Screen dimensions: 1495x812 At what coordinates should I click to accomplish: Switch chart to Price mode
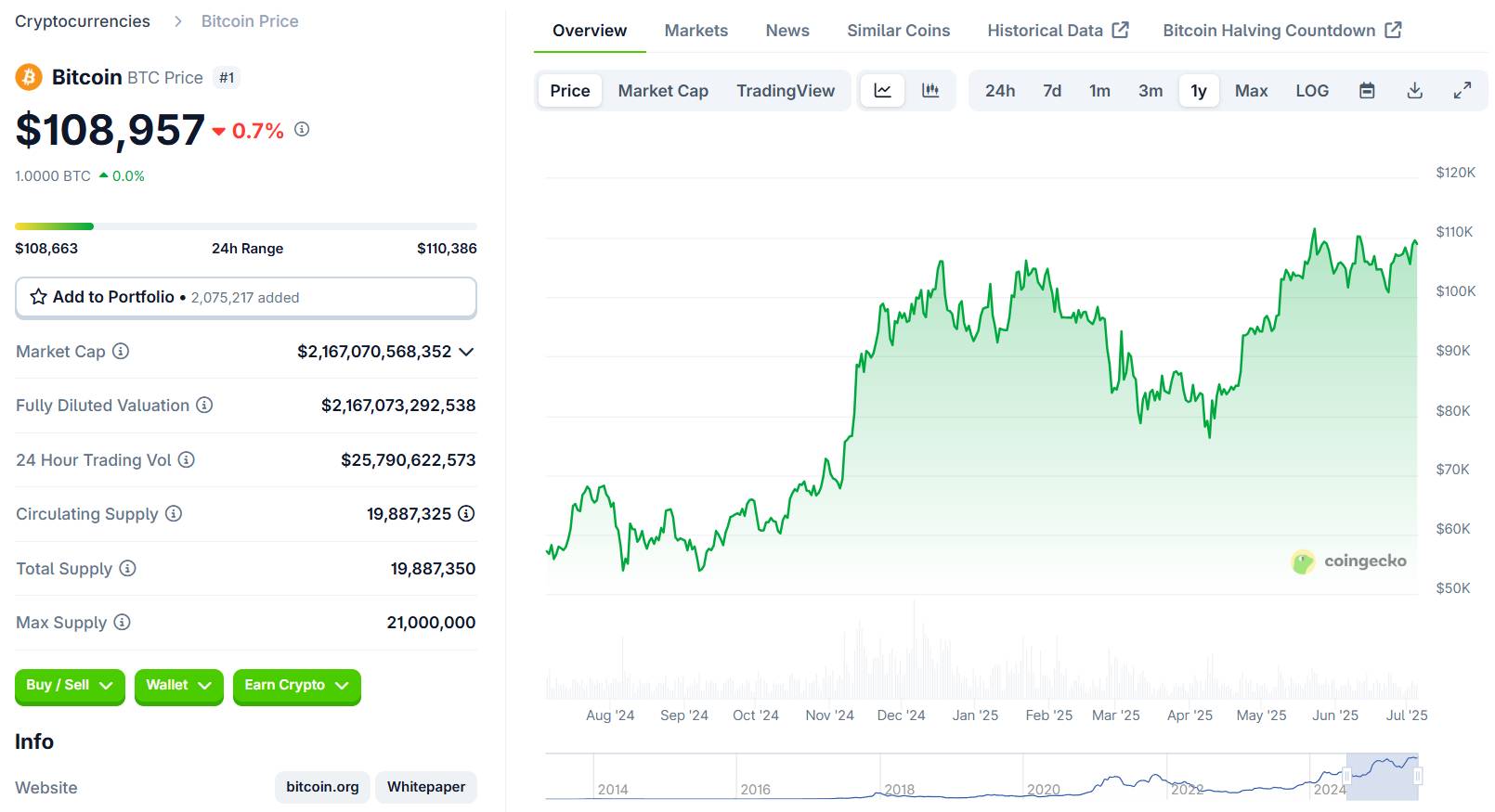coord(570,91)
